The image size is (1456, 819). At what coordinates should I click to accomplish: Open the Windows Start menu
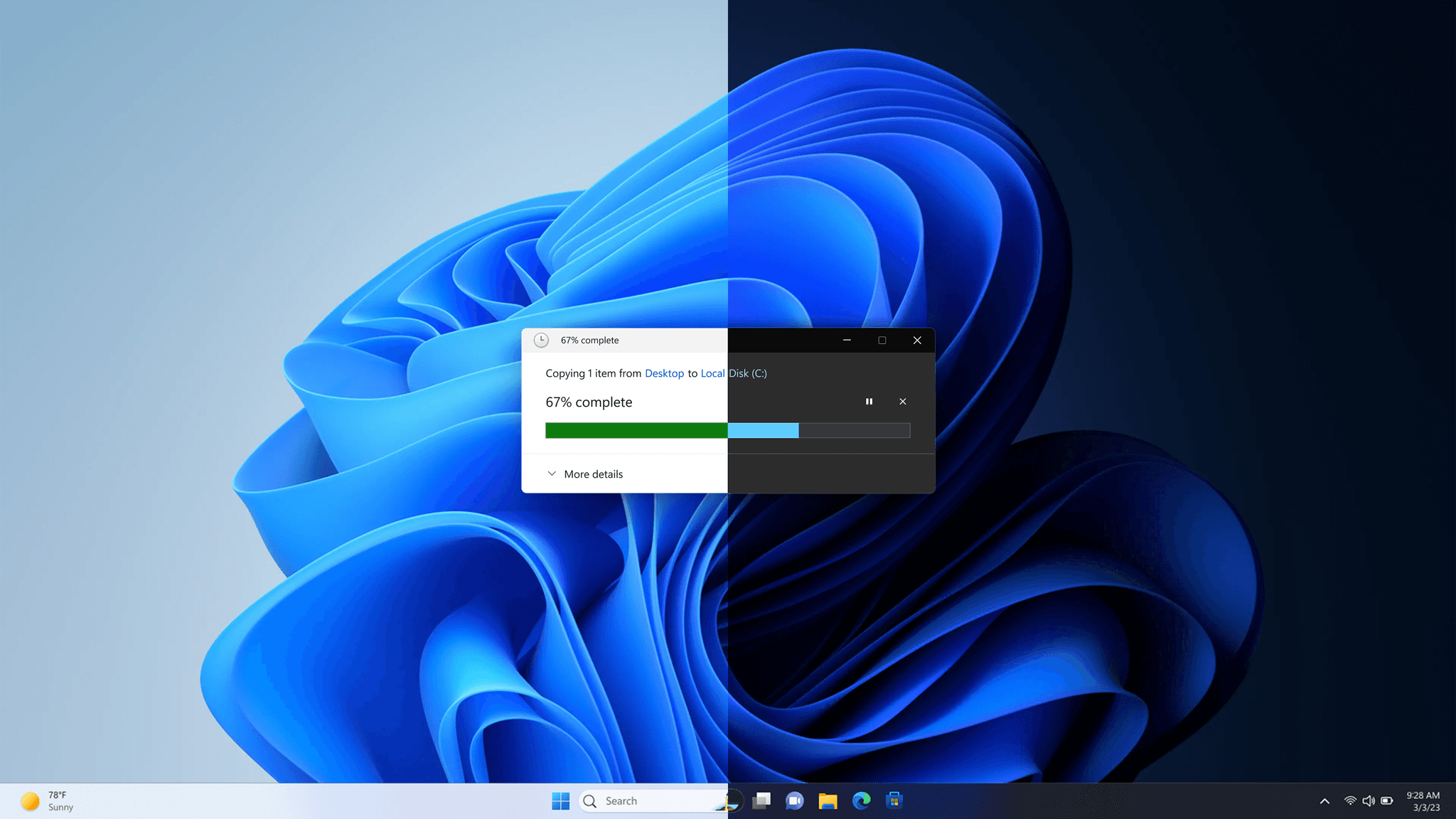[560, 801]
